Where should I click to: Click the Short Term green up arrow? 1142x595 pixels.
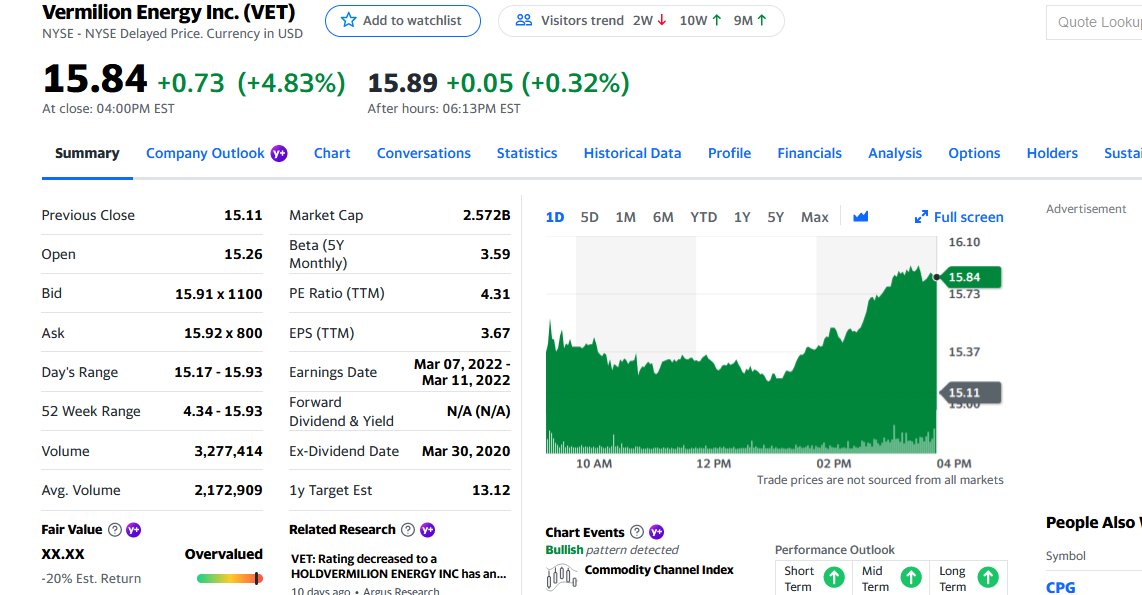tap(834, 578)
